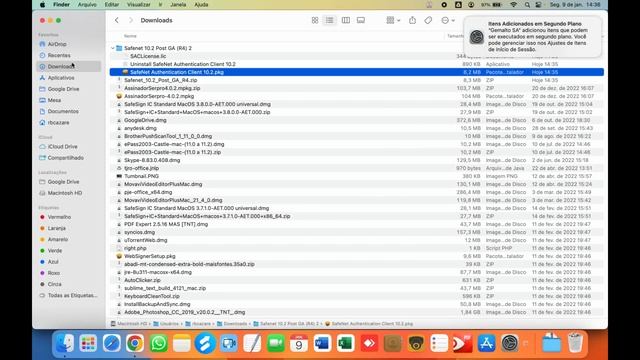Select the Vermelho tag
The height and width of the screenshot is (360, 640).
click(59, 217)
